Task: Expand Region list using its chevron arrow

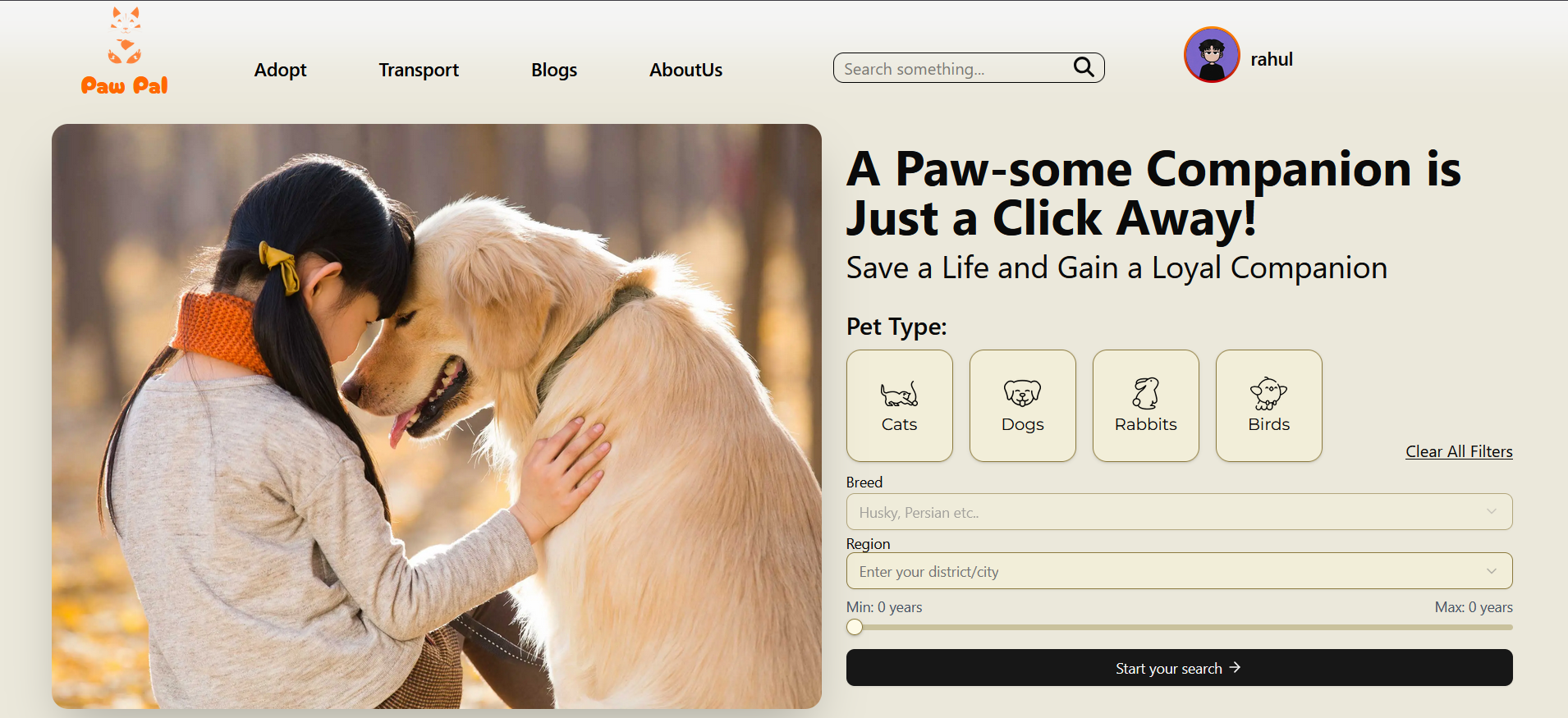Action: pyautogui.click(x=1492, y=571)
